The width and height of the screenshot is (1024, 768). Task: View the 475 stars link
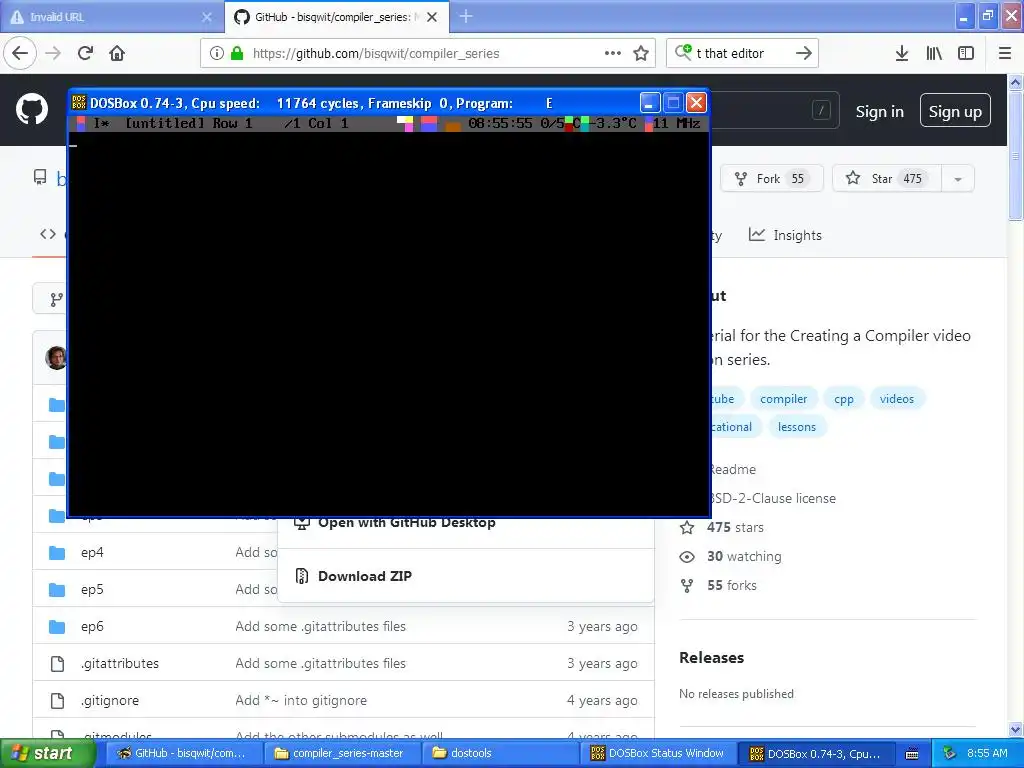click(735, 528)
